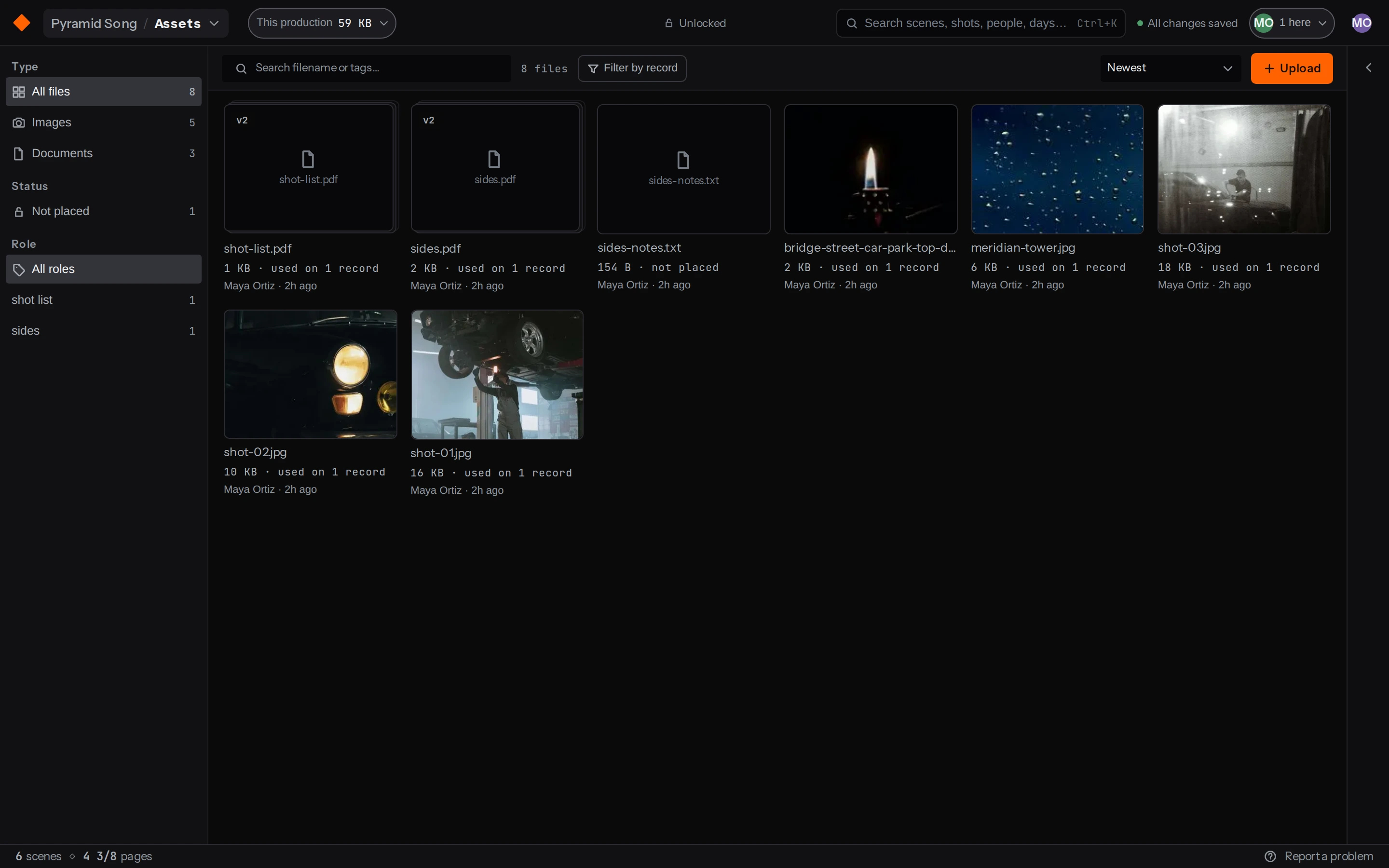Toggle the Unlocked lock status
Viewport: 1389px width, 868px height.
click(695, 23)
